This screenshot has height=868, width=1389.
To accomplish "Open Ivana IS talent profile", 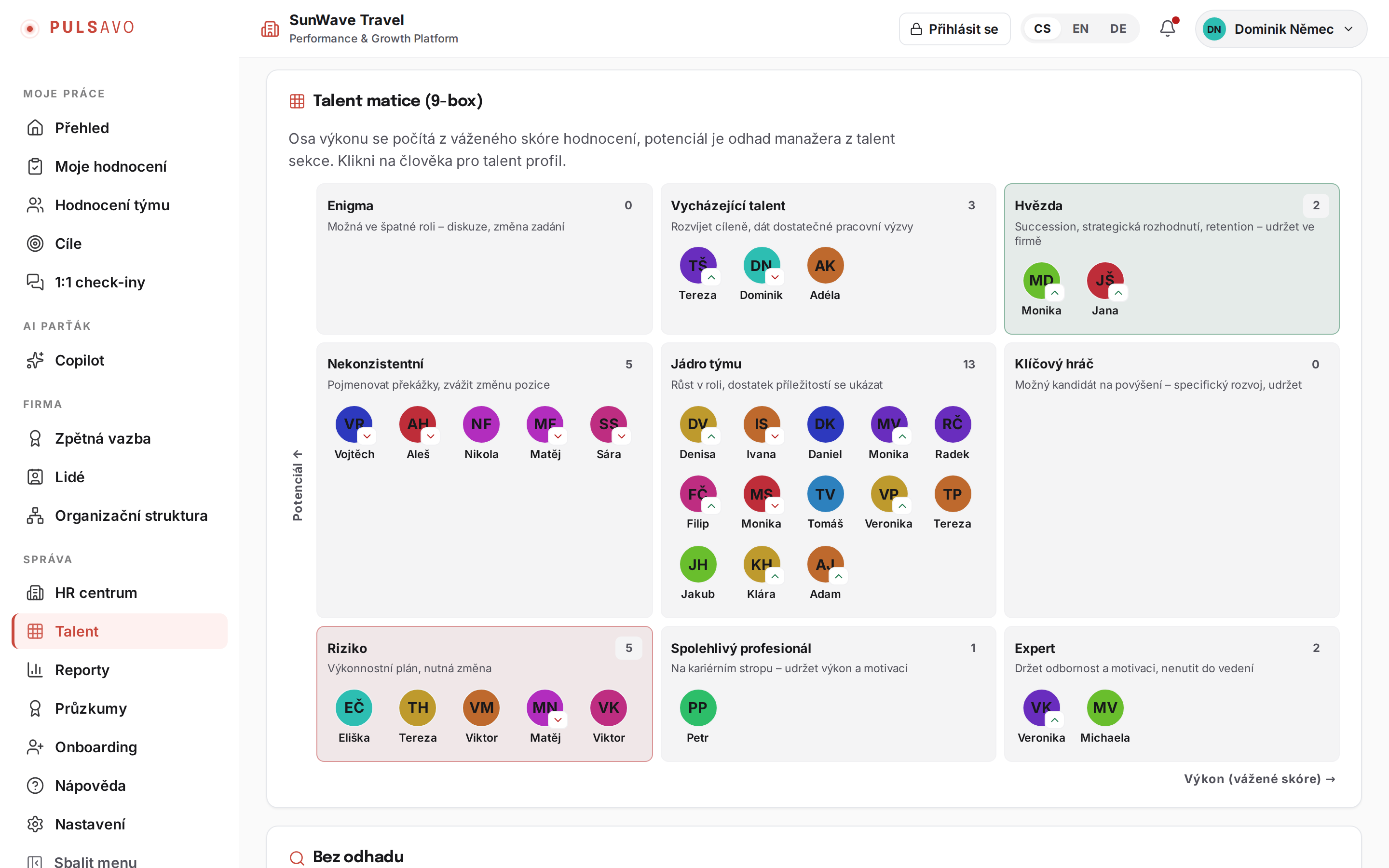I will [761, 434].
